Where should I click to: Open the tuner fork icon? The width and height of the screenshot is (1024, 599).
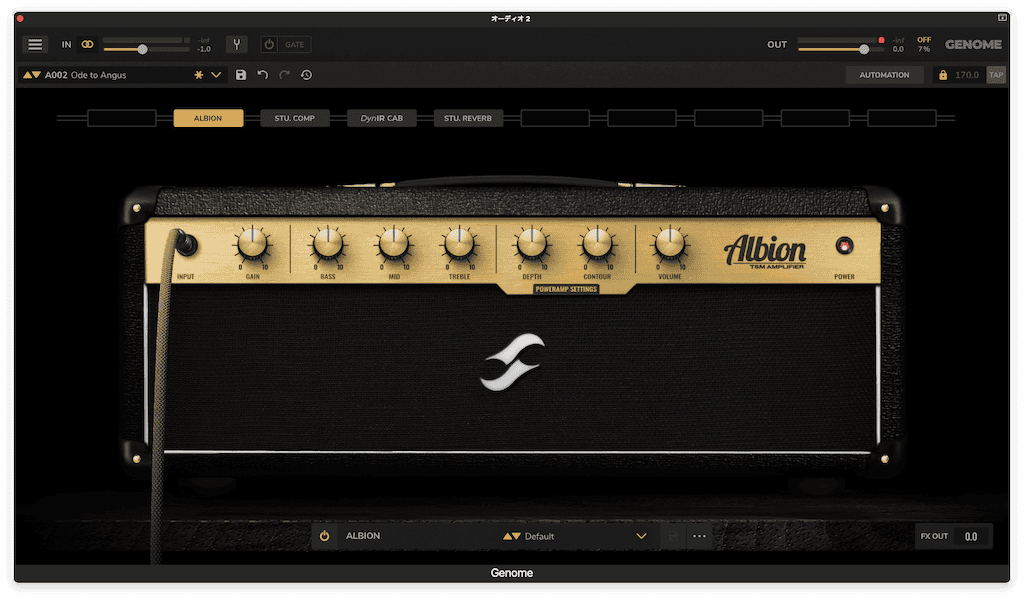tap(236, 44)
